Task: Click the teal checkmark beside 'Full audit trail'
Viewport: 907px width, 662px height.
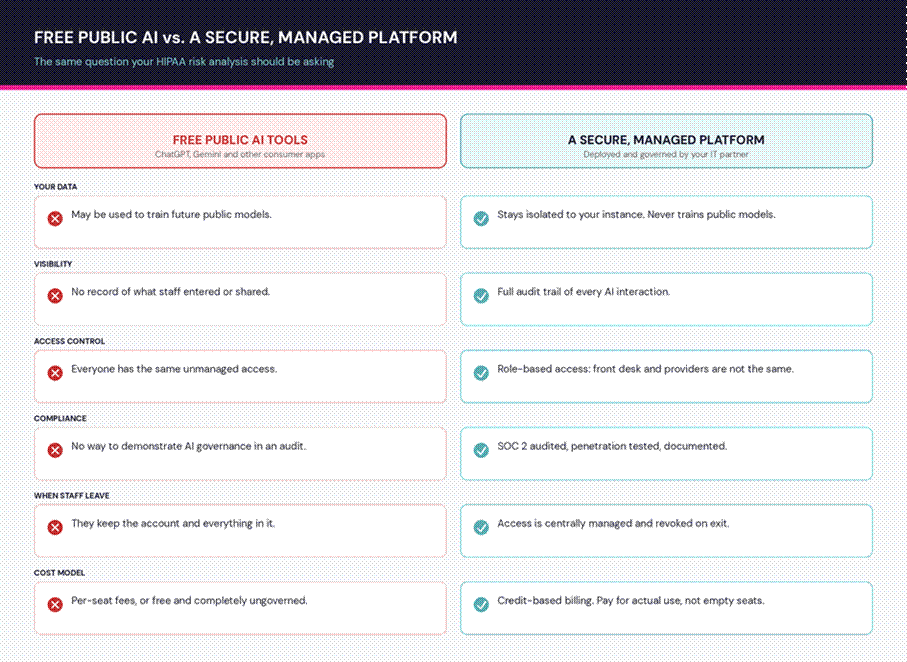Action: coord(481,296)
